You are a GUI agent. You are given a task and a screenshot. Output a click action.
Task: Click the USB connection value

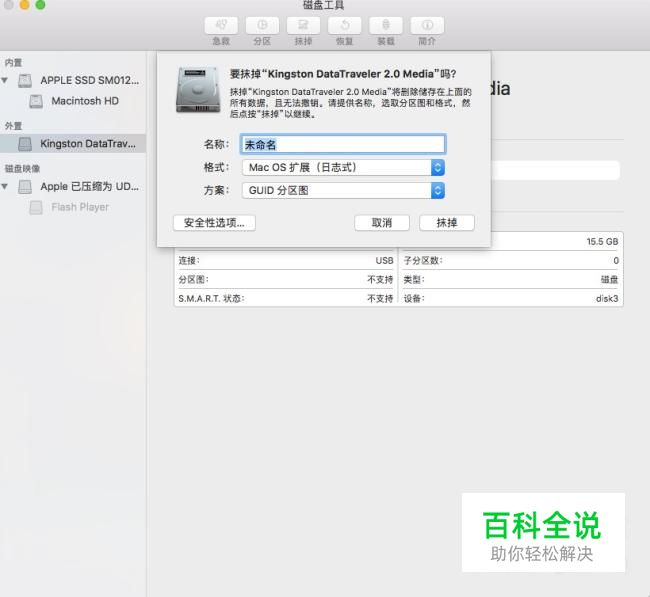coord(384,260)
